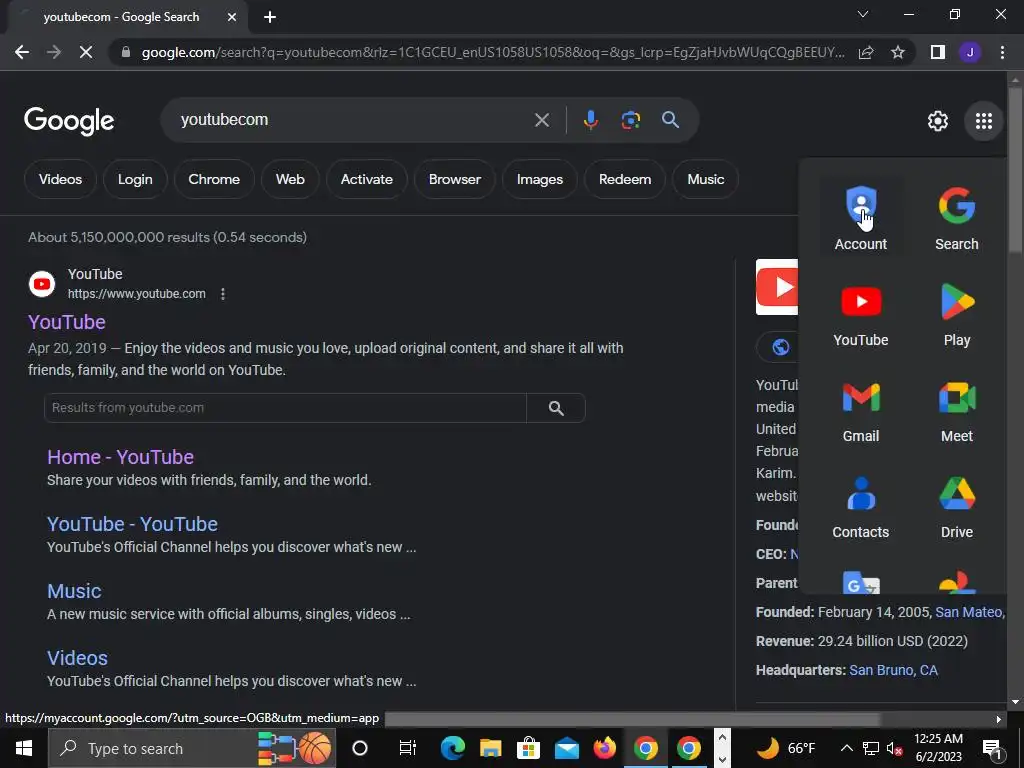Switch to Images results
1024x768 pixels.
coord(539,180)
